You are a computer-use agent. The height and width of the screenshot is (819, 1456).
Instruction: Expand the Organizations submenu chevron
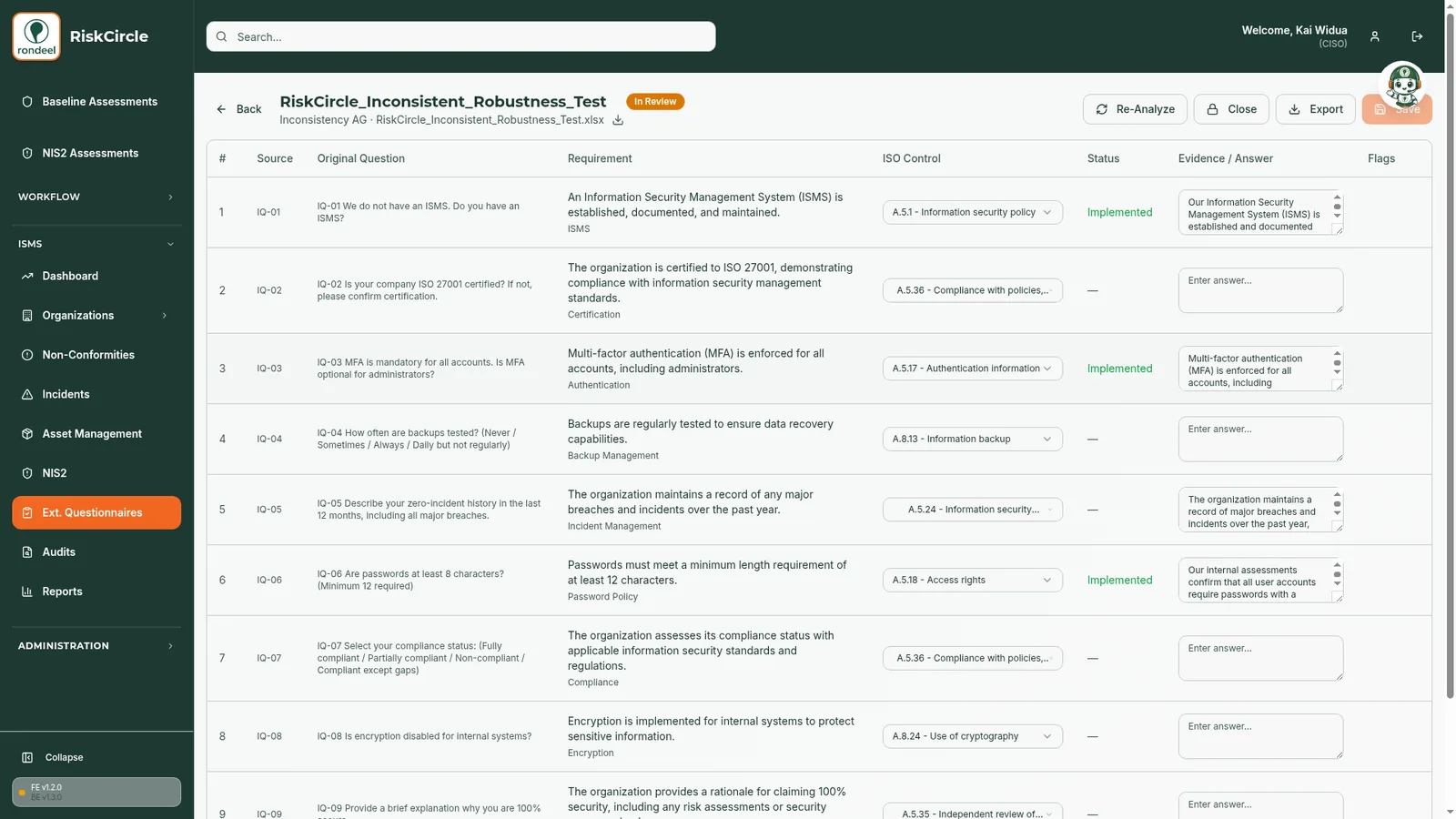[165, 316]
